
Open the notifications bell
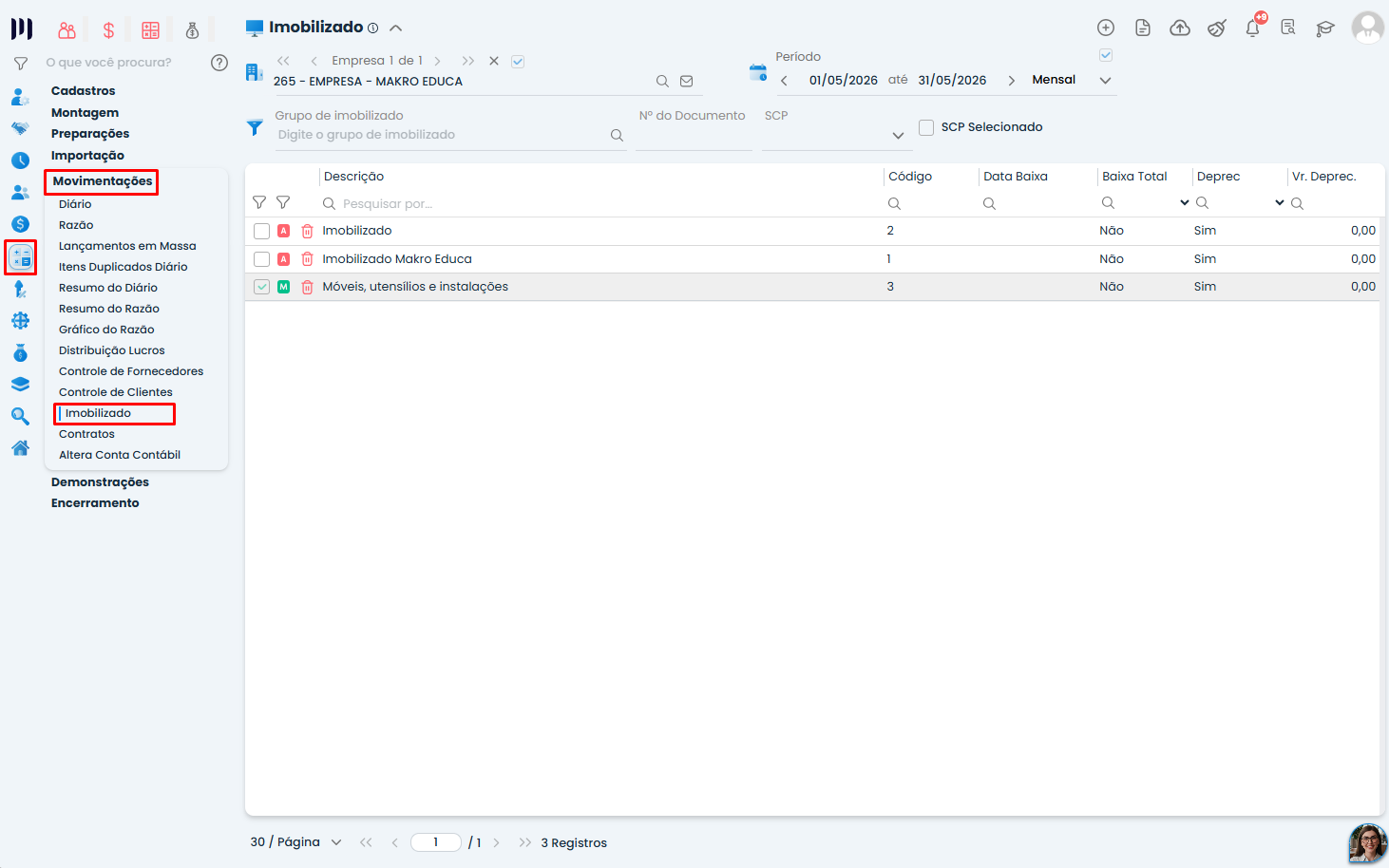(x=1253, y=28)
